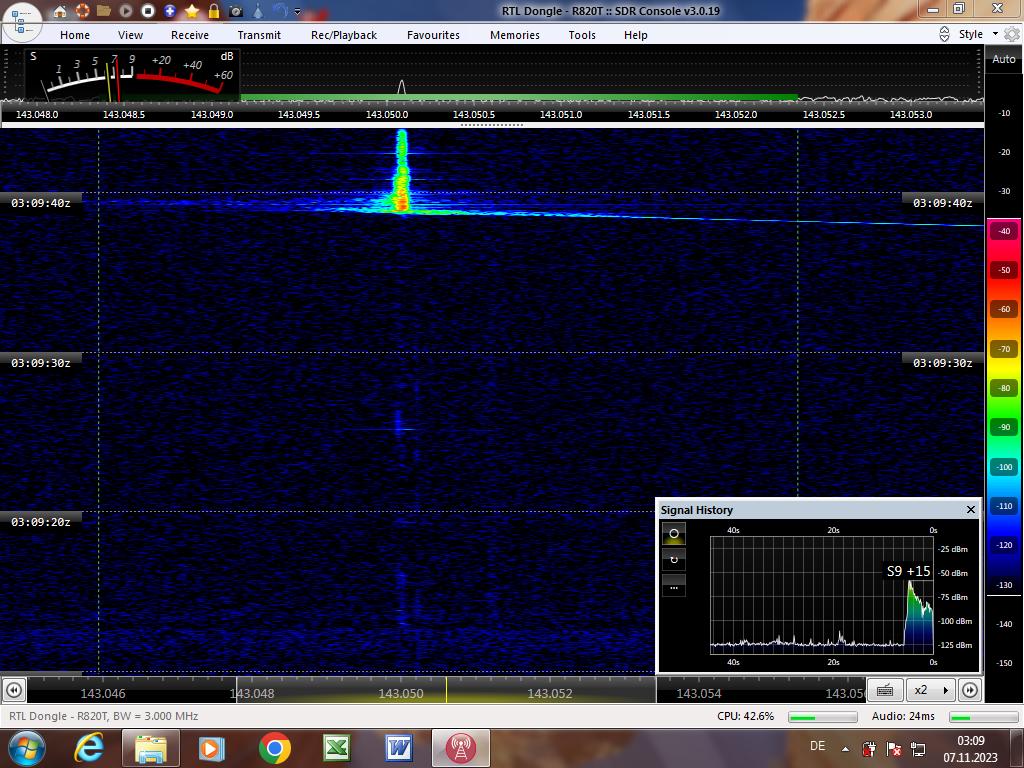Click the 143.052.0 frequency scale label
This screenshot has width=1024, height=768.
(736, 114)
